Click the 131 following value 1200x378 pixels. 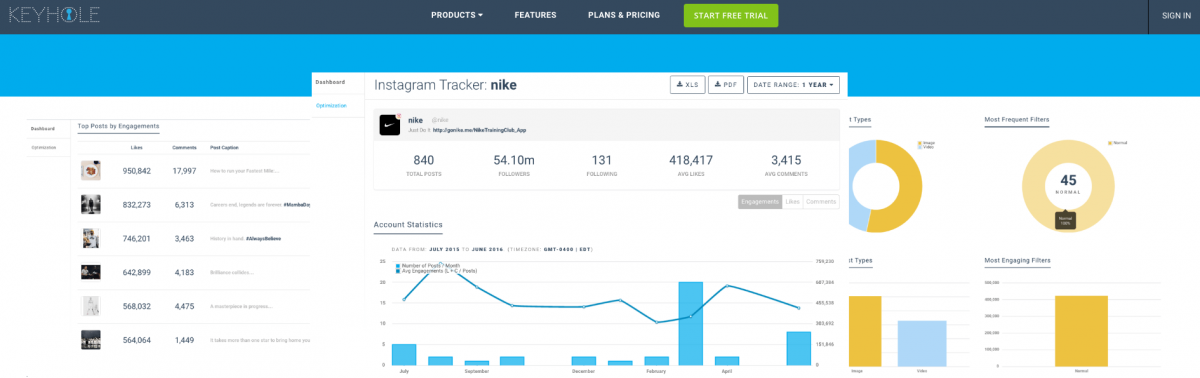[602, 160]
